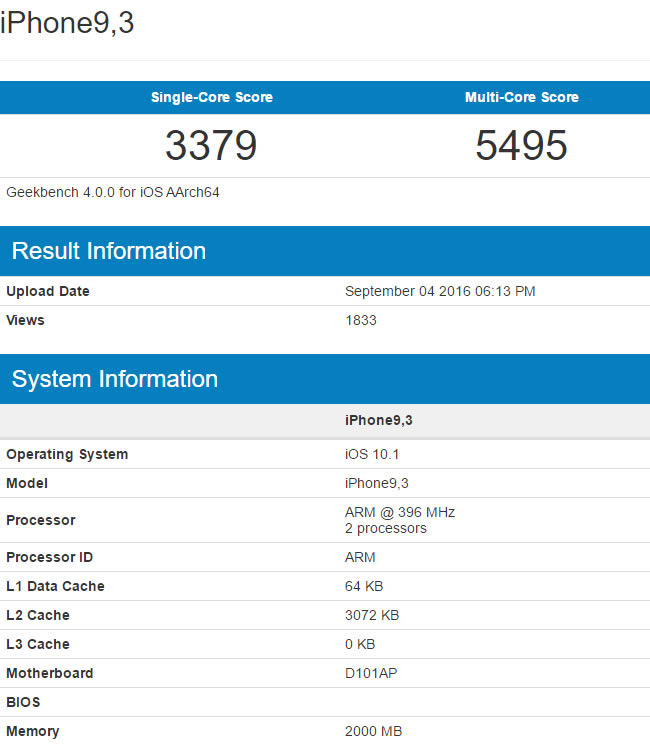Click the iPhone9,3 model value
This screenshot has height=750, width=650.
[376, 484]
